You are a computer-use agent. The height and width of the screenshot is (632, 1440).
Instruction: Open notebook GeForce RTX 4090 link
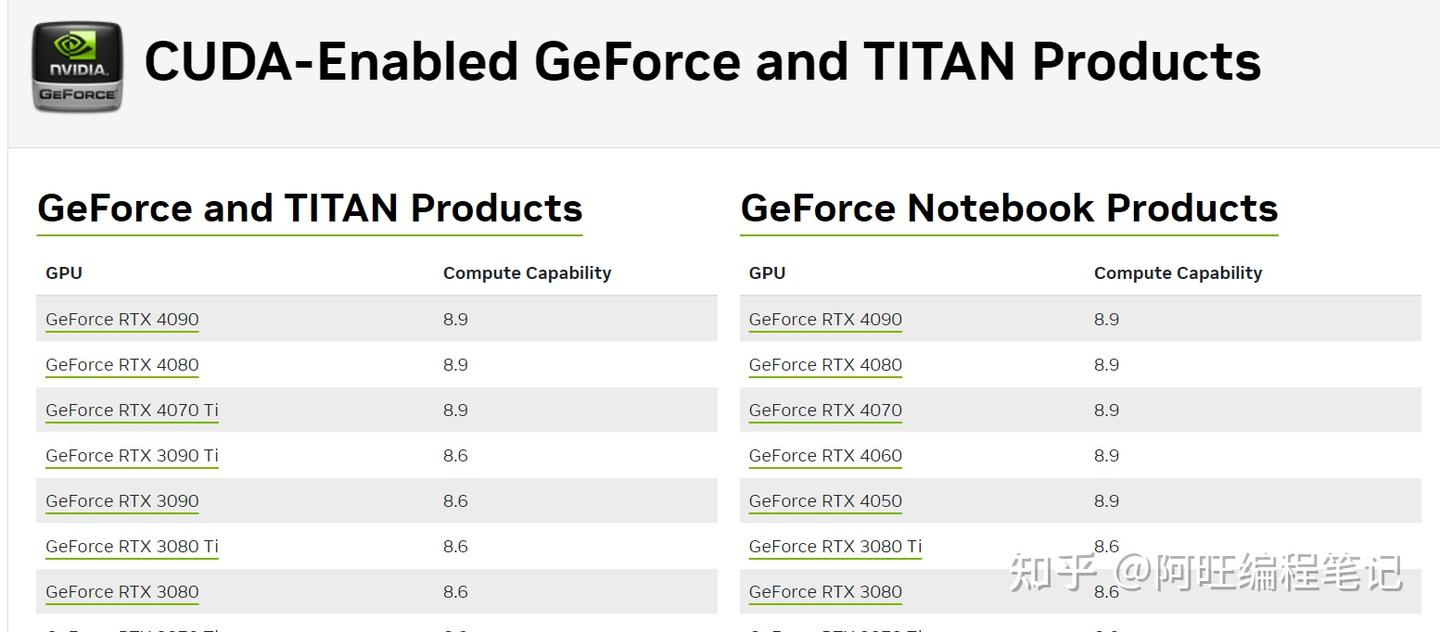[825, 320]
